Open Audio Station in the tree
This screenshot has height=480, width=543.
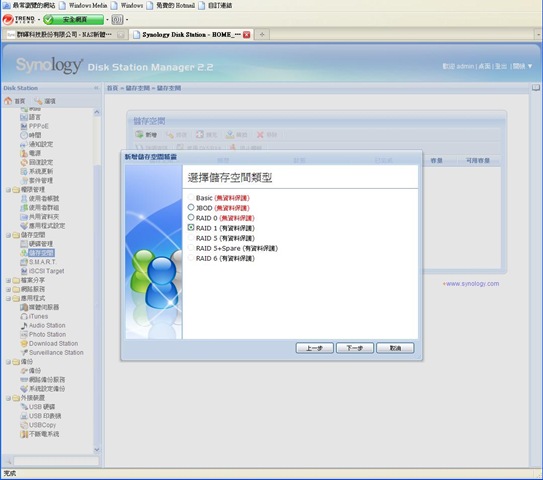43,325
